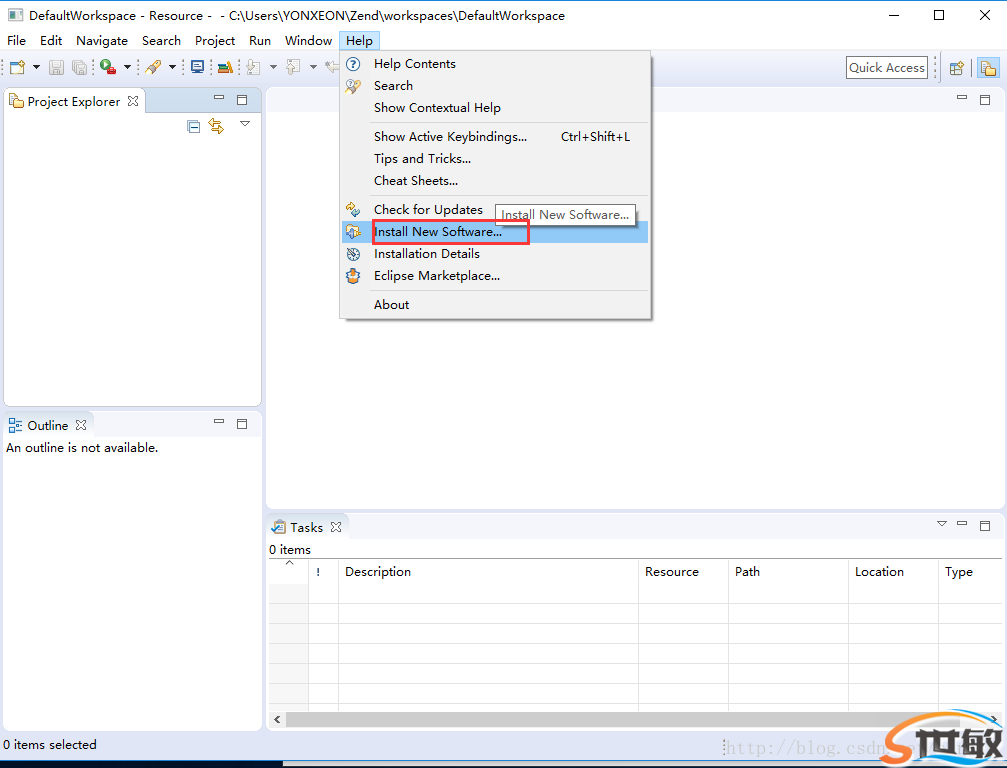Open the Edit menu

[x=51, y=40]
